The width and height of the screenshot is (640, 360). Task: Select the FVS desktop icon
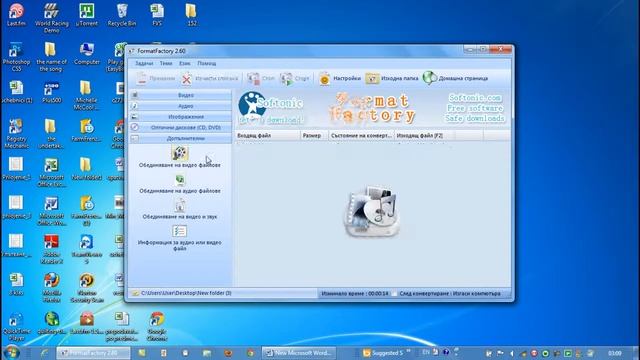tap(157, 15)
